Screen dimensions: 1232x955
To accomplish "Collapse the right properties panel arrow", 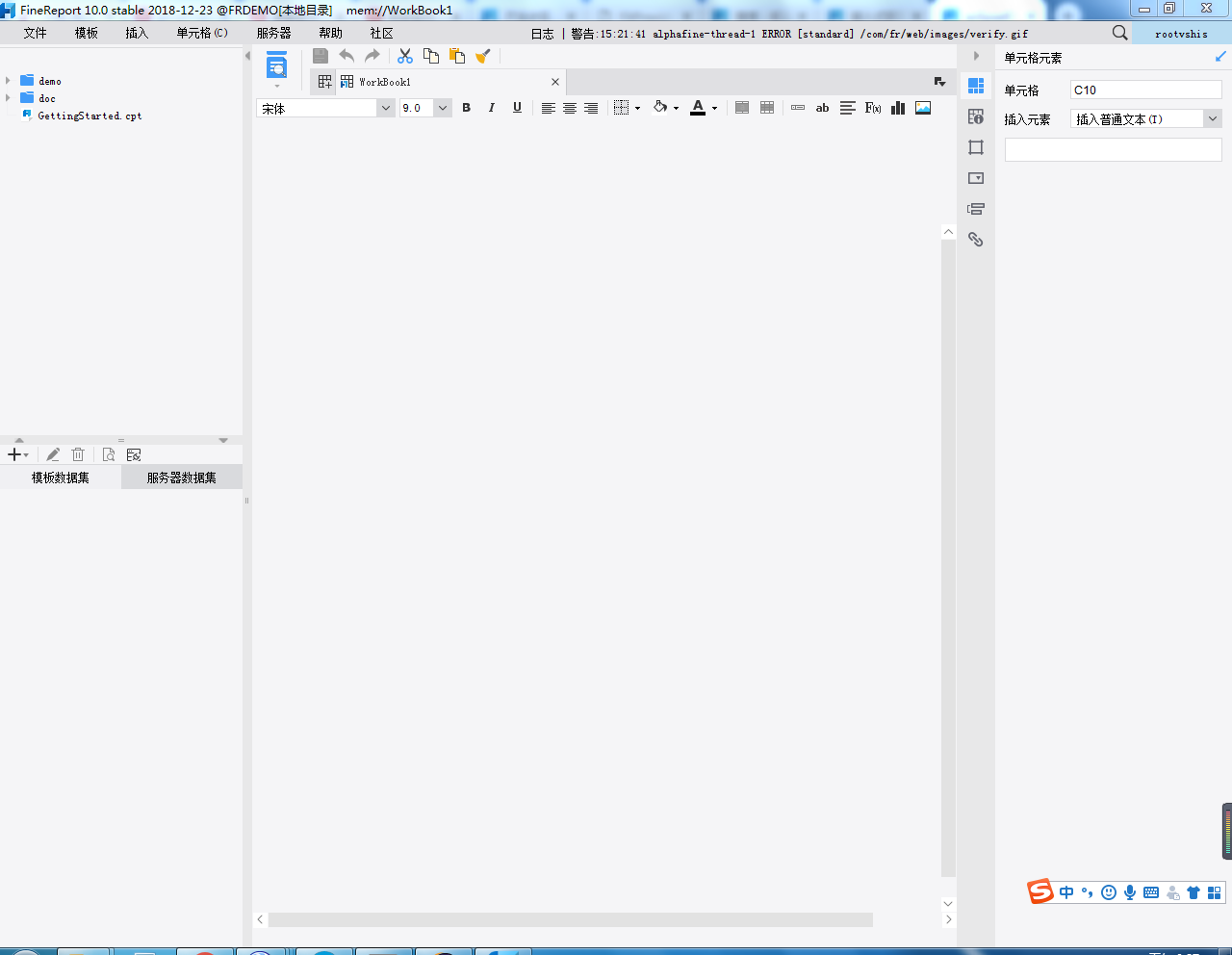I will (976, 56).
